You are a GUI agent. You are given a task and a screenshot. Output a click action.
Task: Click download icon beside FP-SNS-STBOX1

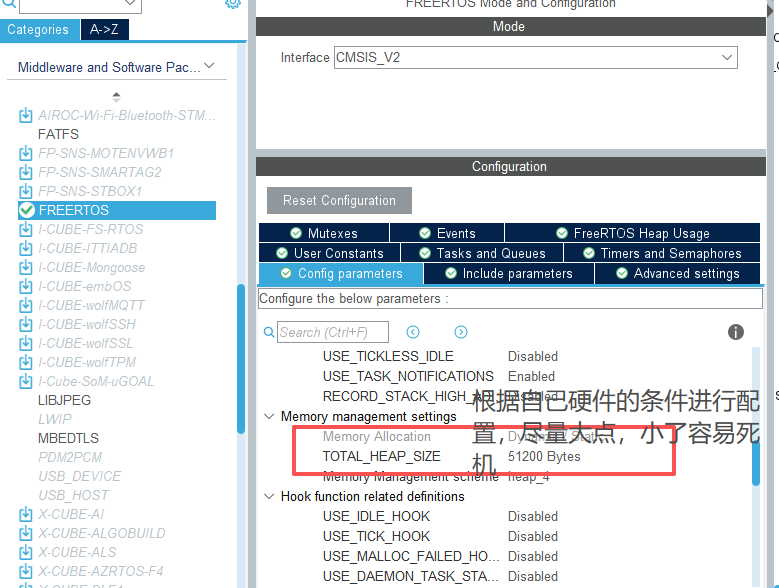26,191
